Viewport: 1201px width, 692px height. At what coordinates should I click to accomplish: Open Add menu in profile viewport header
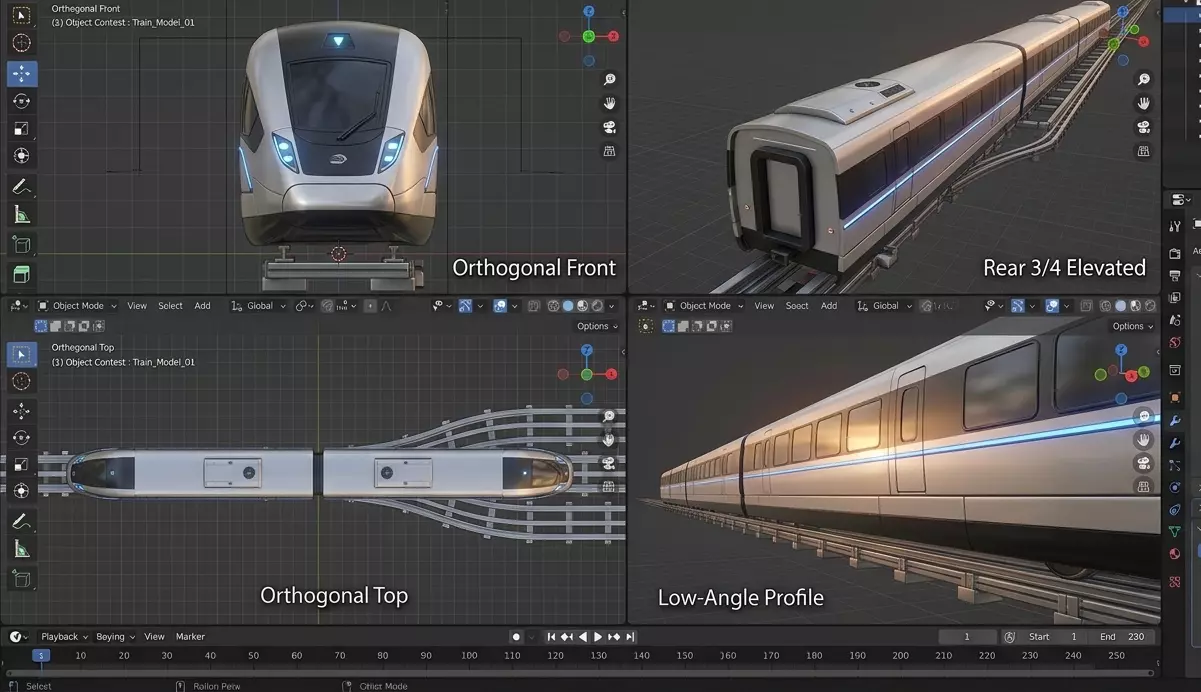point(829,306)
